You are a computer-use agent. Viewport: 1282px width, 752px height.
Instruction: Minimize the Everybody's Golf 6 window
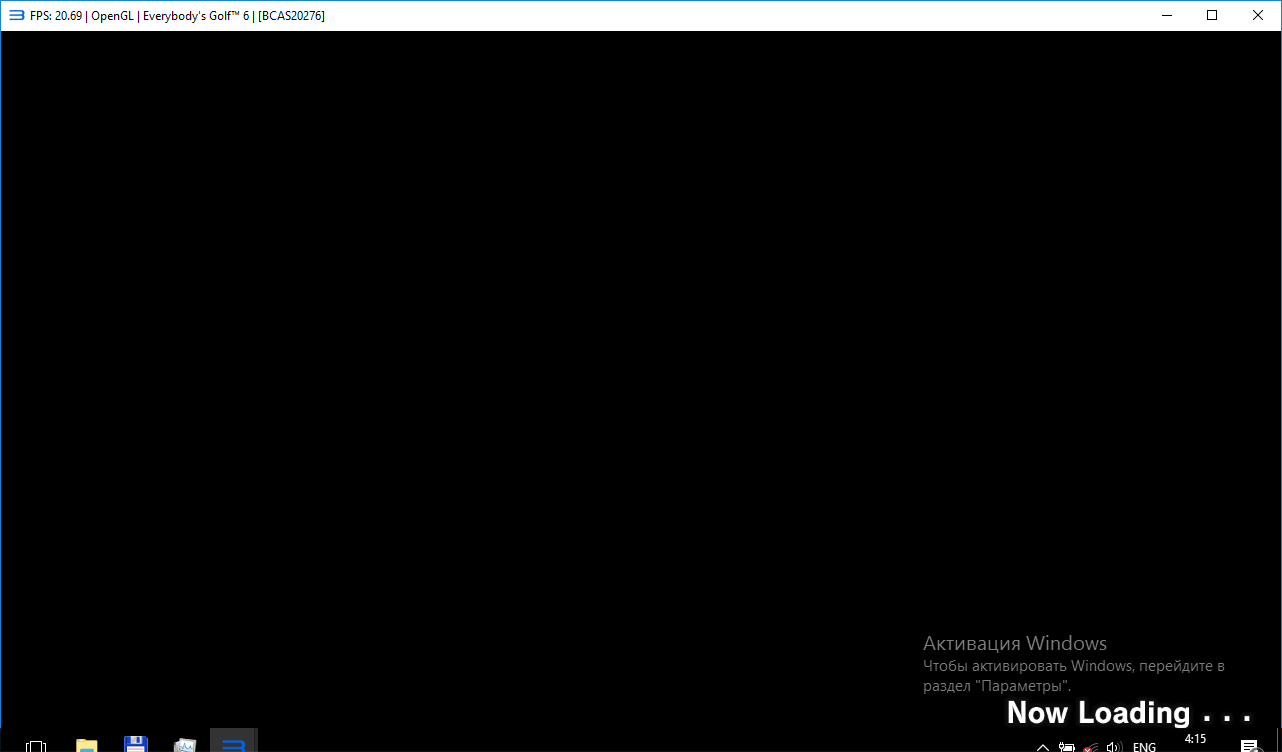coord(1166,15)
